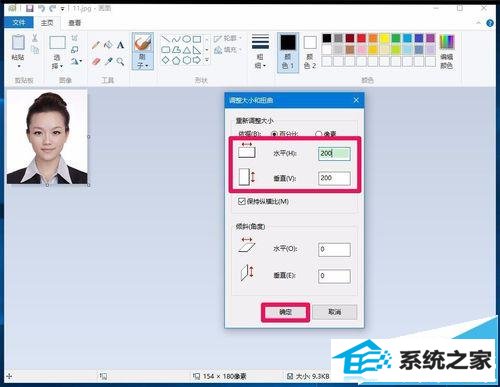Choose the Hexagon shape

[x=187, y=60]
